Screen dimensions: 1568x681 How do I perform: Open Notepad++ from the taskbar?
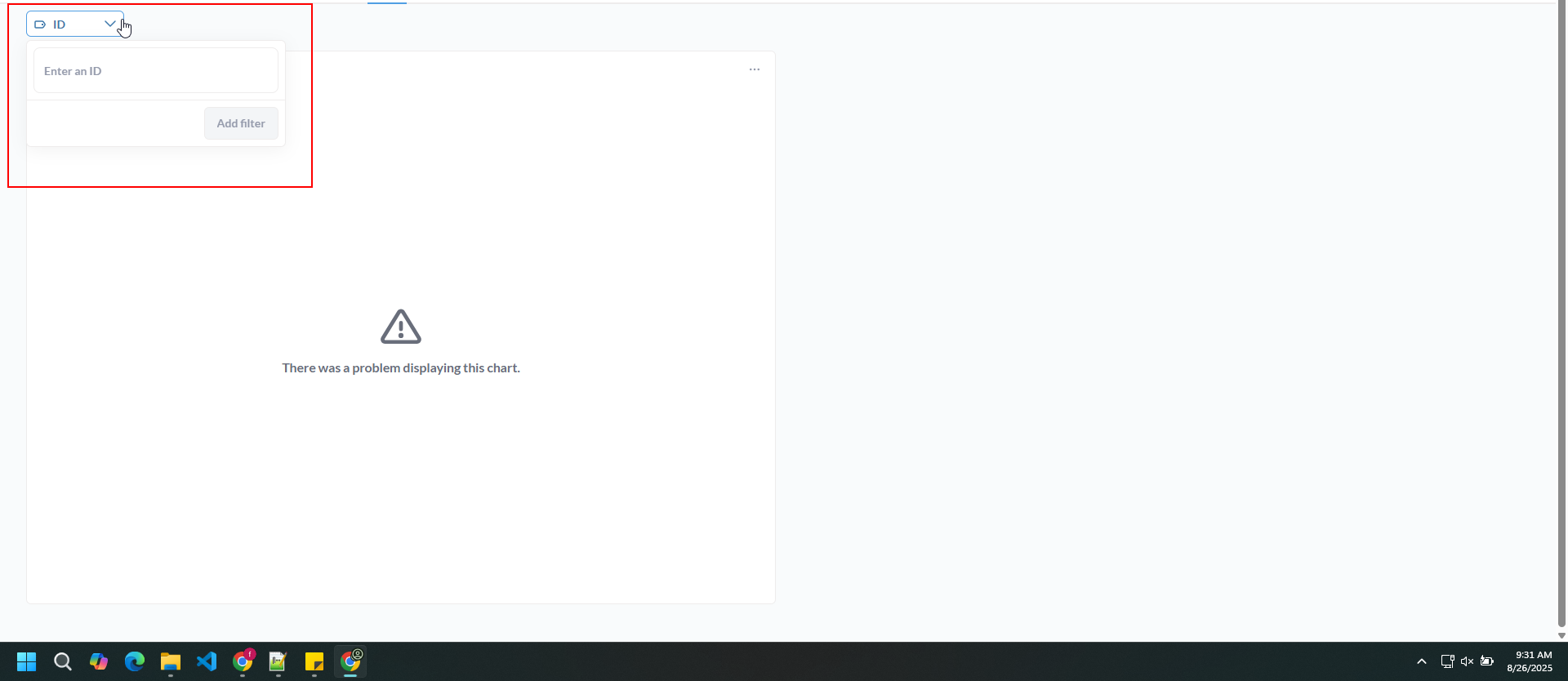pyautogui.click(x=278, y=661)
